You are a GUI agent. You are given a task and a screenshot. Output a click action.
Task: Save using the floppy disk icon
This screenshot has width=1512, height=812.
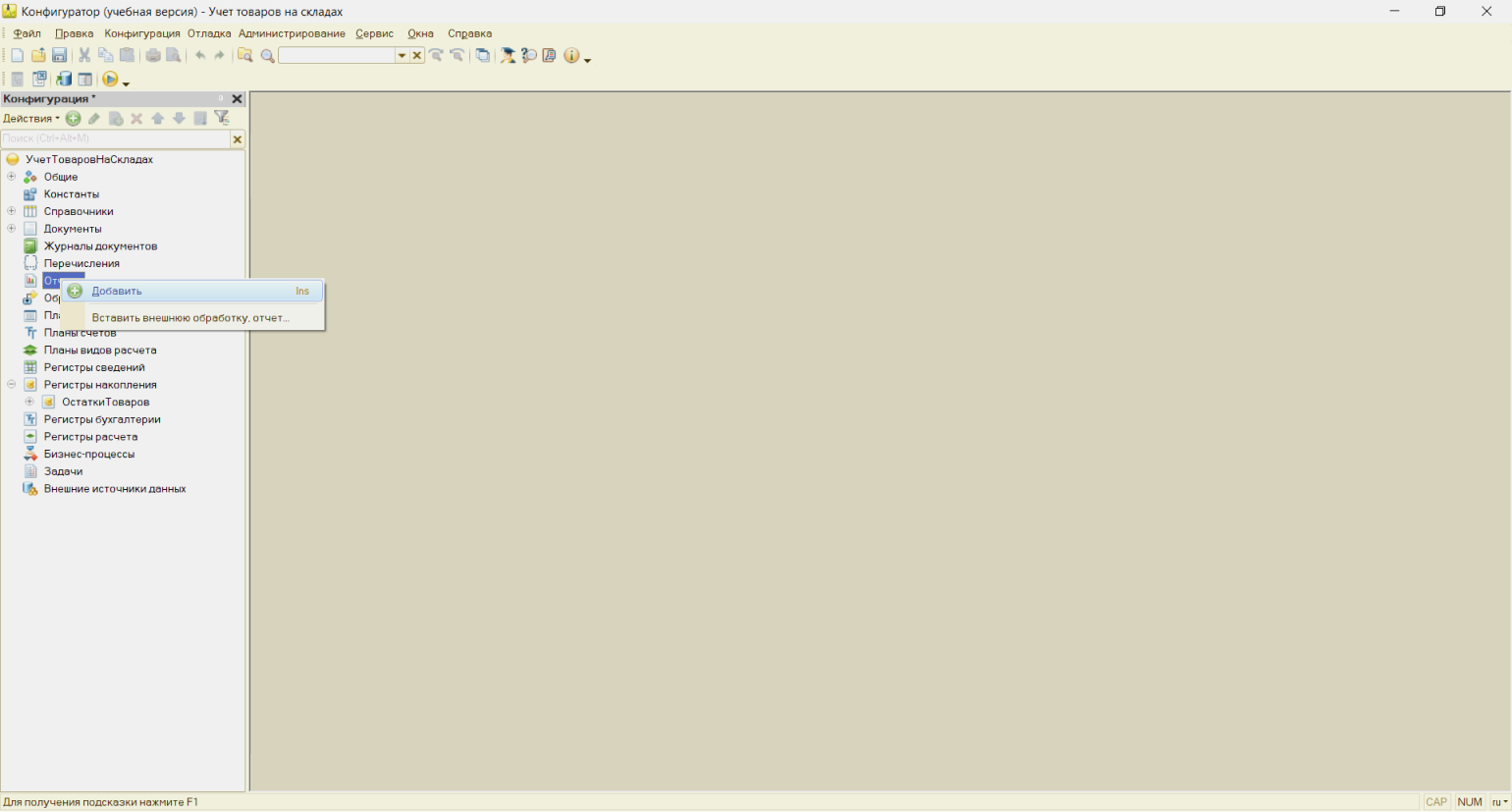pos(59,56)
